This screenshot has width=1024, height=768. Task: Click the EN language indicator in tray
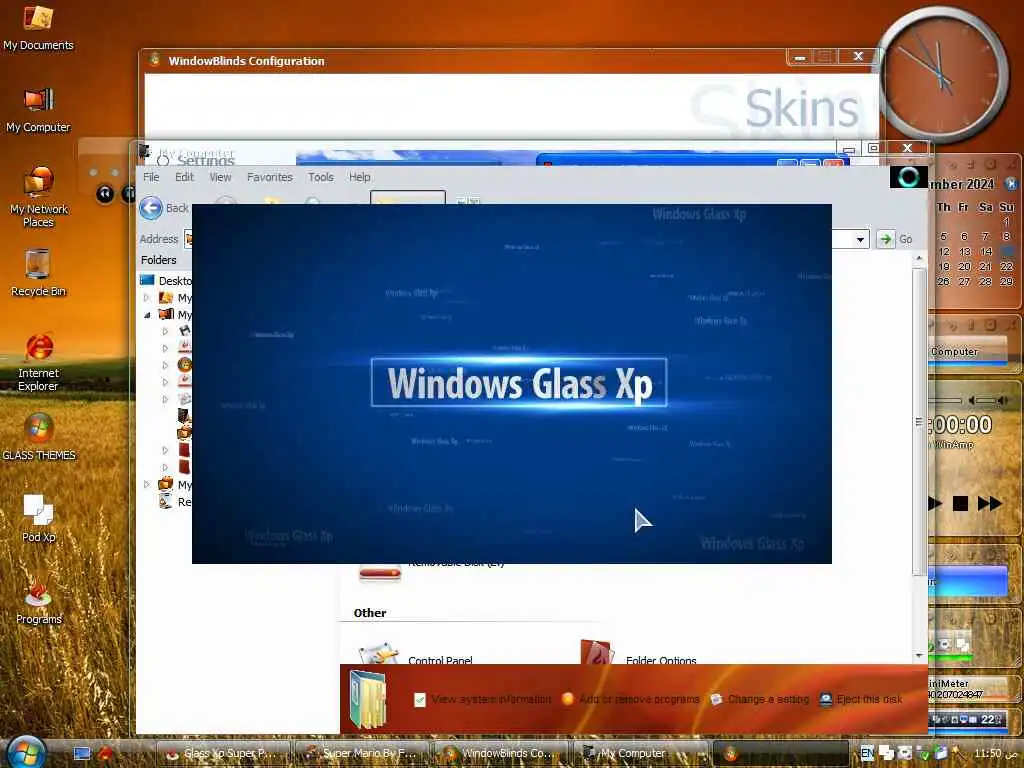click(867, 753)
